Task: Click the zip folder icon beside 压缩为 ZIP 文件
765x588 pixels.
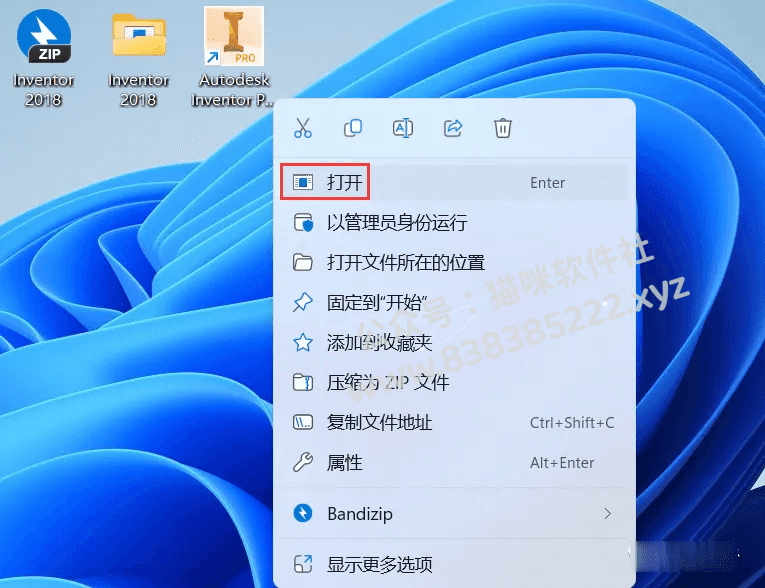Action: tap(303, 383)
